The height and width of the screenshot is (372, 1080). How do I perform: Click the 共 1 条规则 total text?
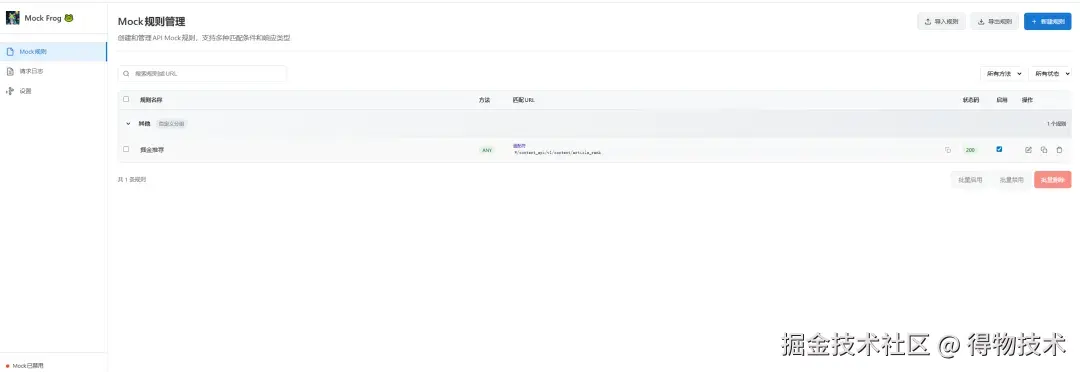click(x=132, y=180)
